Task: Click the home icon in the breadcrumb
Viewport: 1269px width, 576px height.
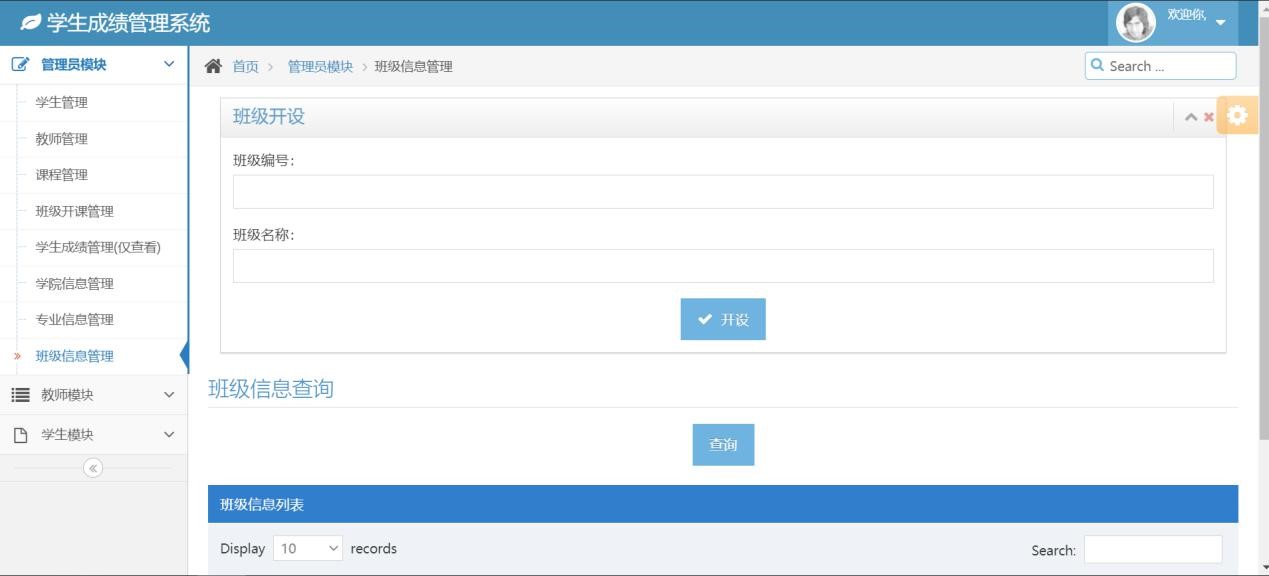Action: pyautogui.click(x=213, y=66)
